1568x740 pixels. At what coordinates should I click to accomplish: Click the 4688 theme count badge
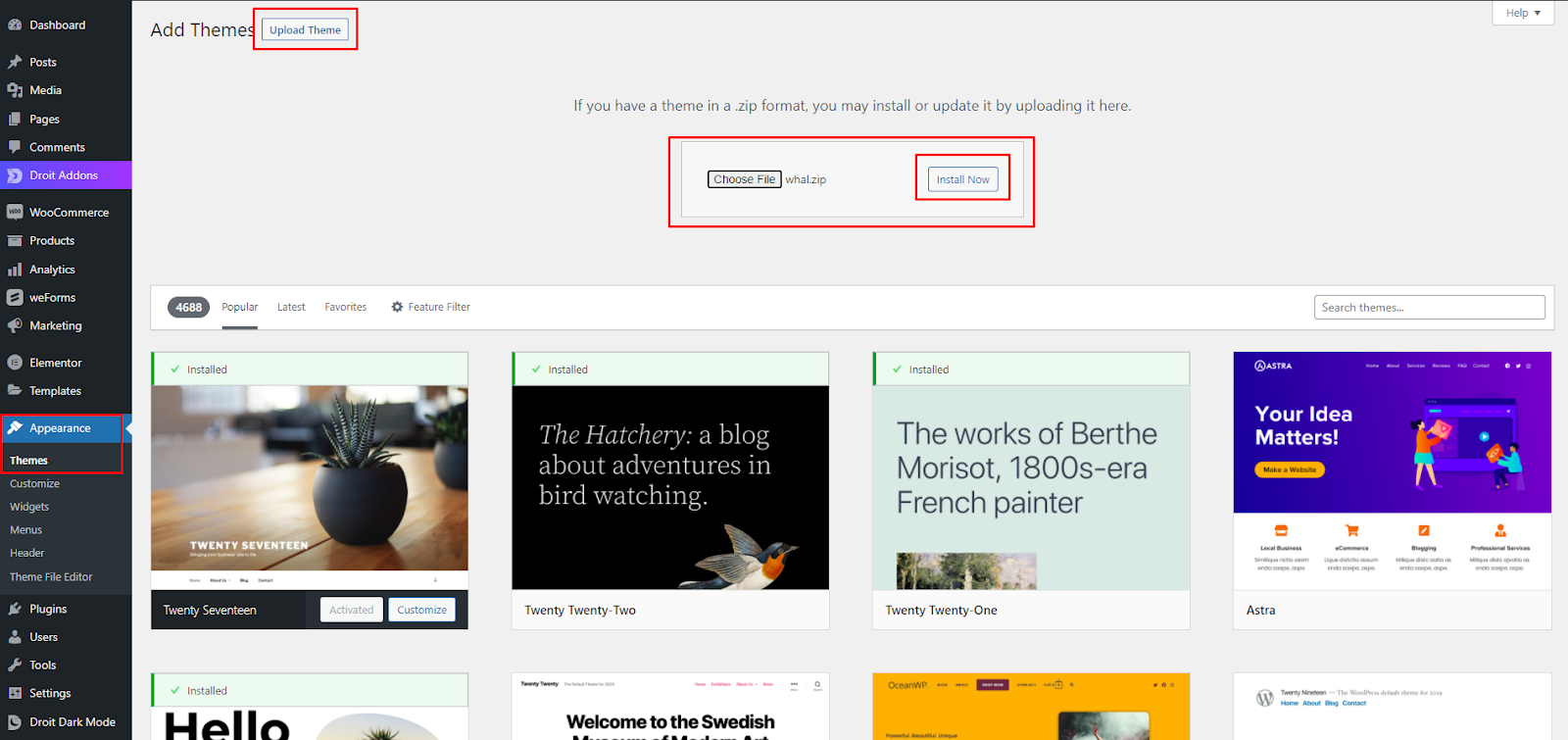[189, 308]
